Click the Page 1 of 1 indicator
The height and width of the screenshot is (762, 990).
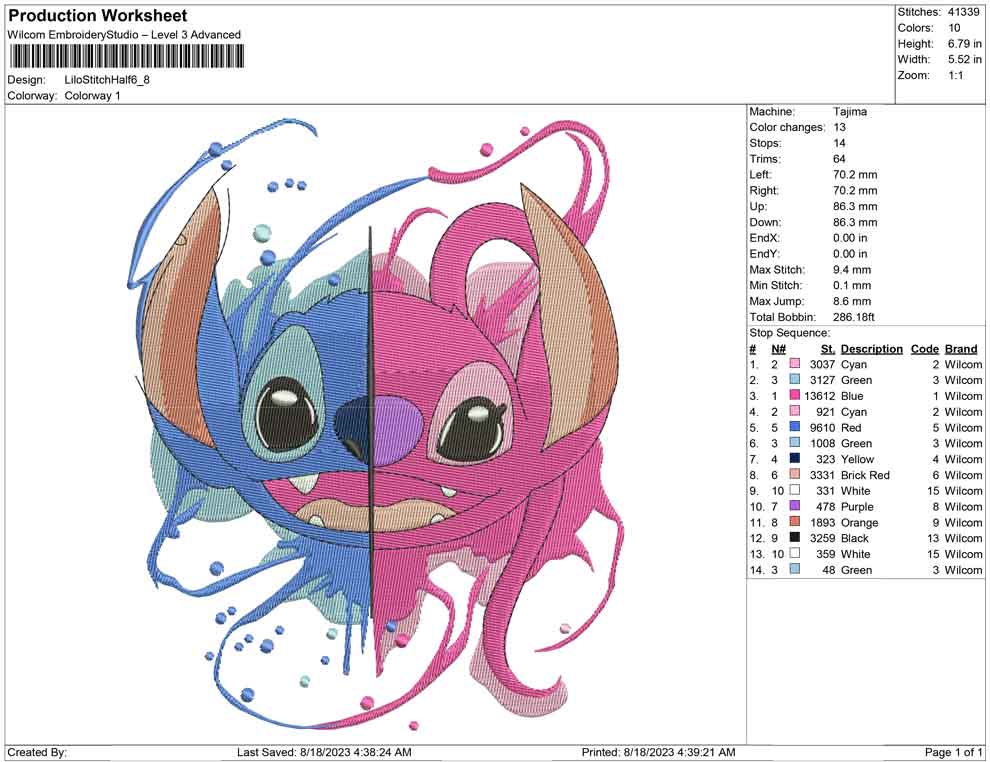tap(953, 753)
